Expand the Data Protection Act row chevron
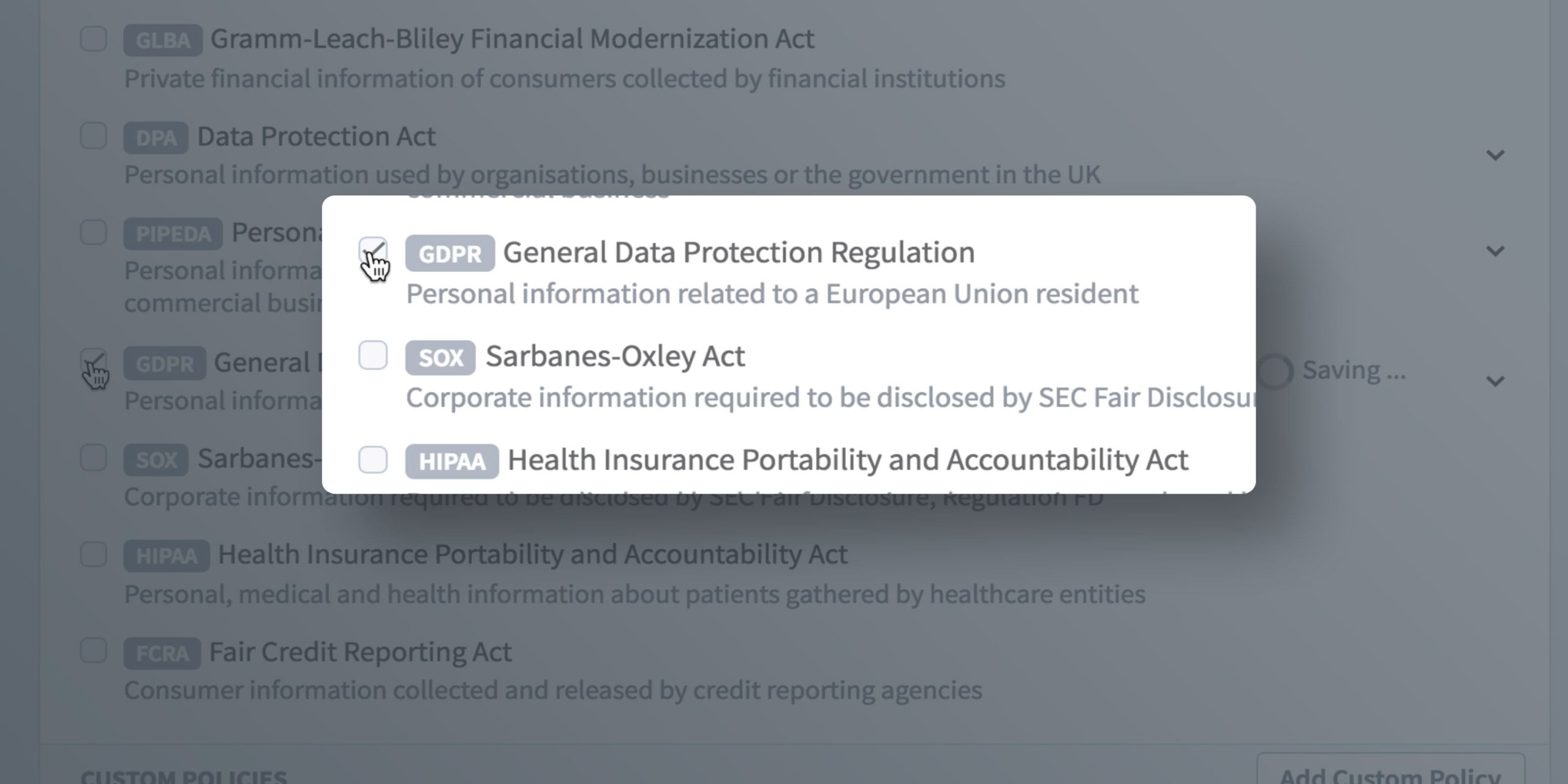 click(1495, 156)
